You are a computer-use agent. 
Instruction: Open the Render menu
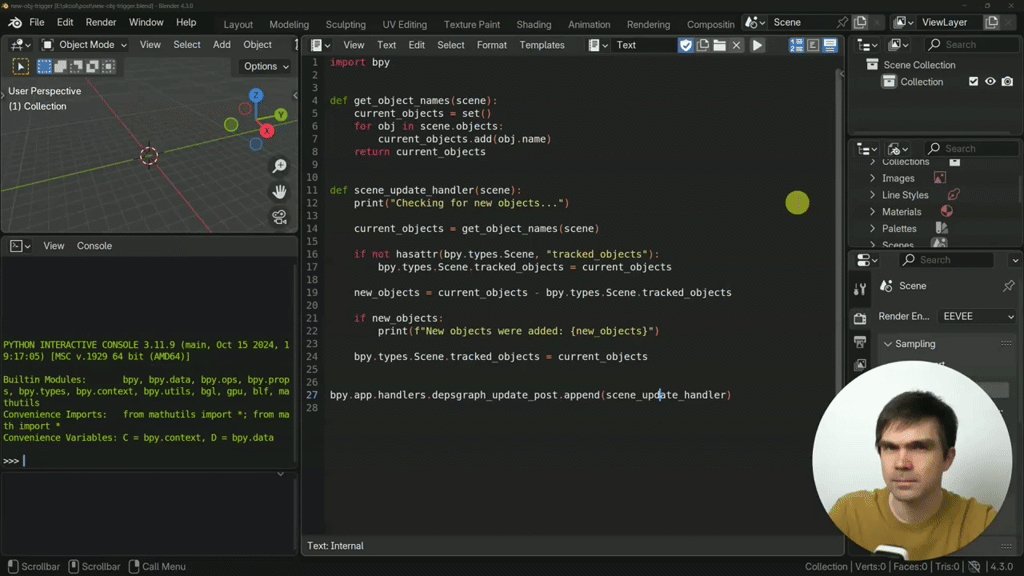pyautogui.click(x=100, y=22)
